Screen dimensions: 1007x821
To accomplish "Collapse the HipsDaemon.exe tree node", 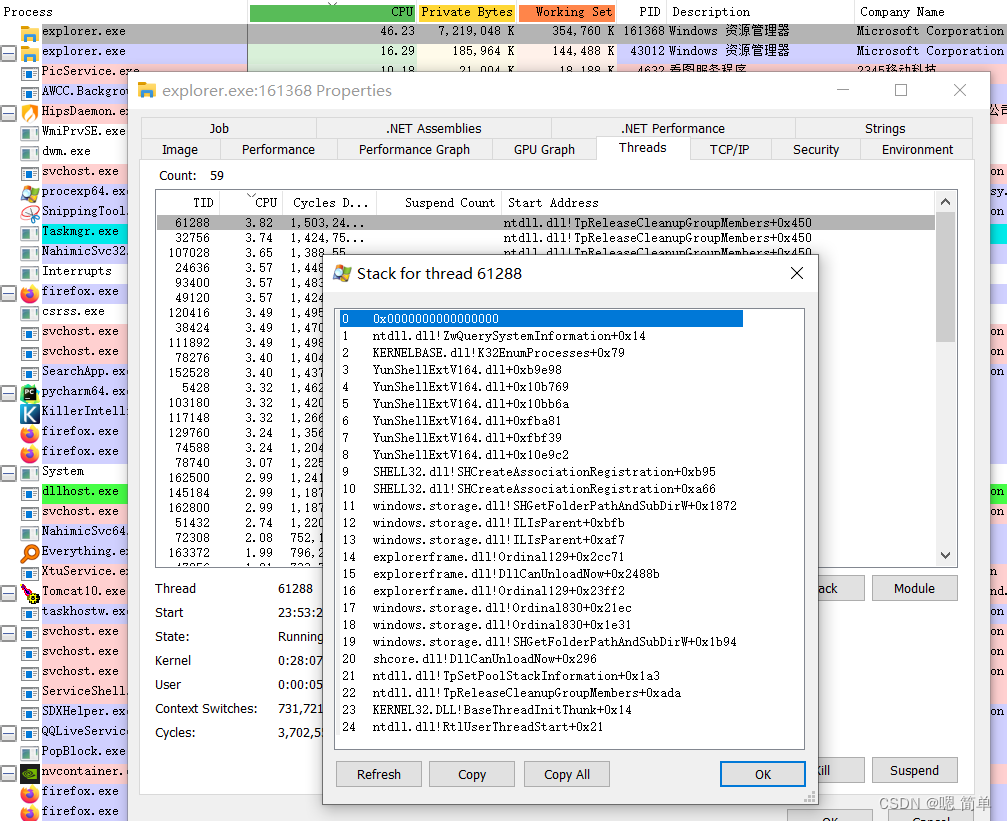I will coord(8,112).
